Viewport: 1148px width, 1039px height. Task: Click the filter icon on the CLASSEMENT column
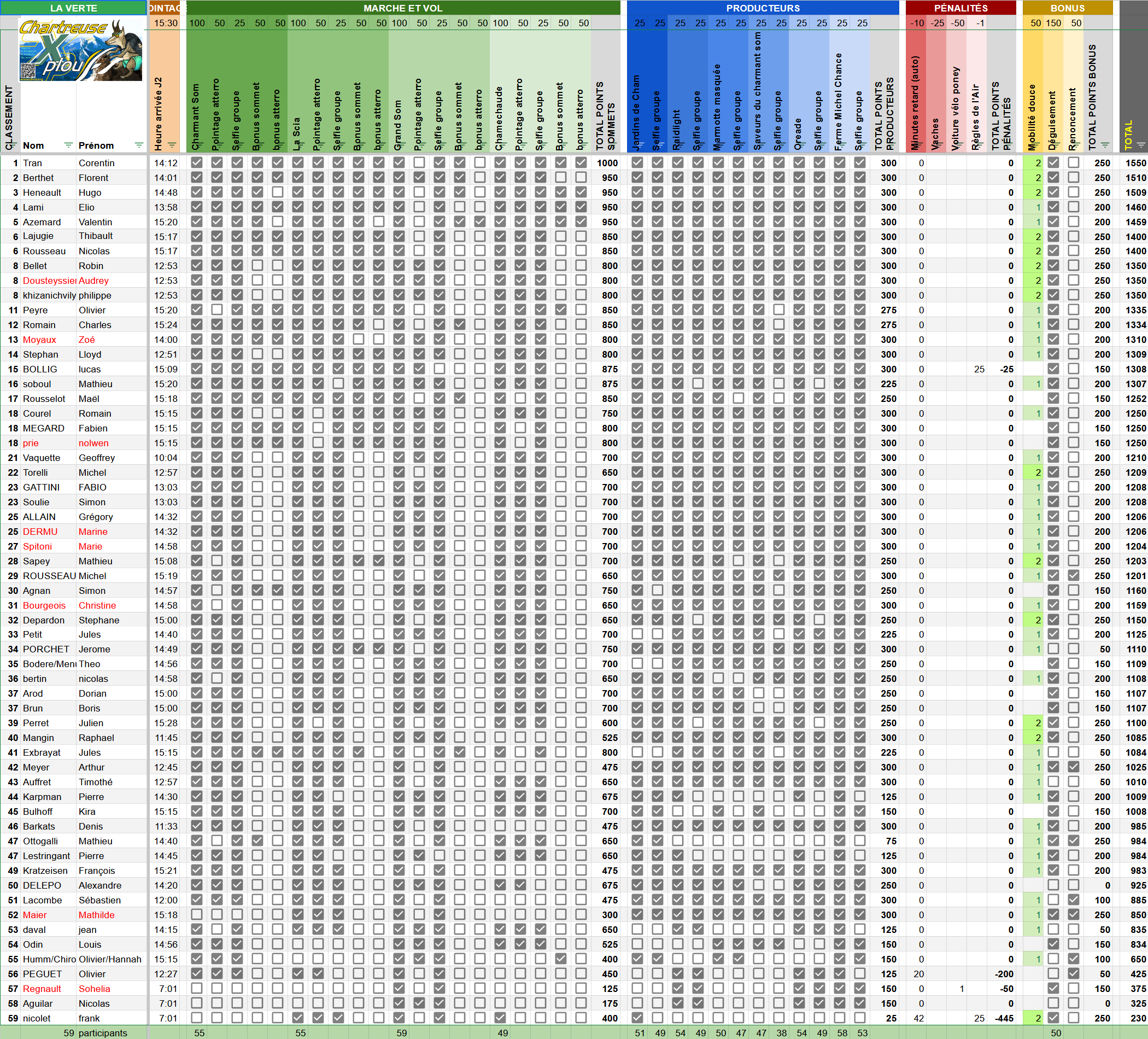point(11,145)
